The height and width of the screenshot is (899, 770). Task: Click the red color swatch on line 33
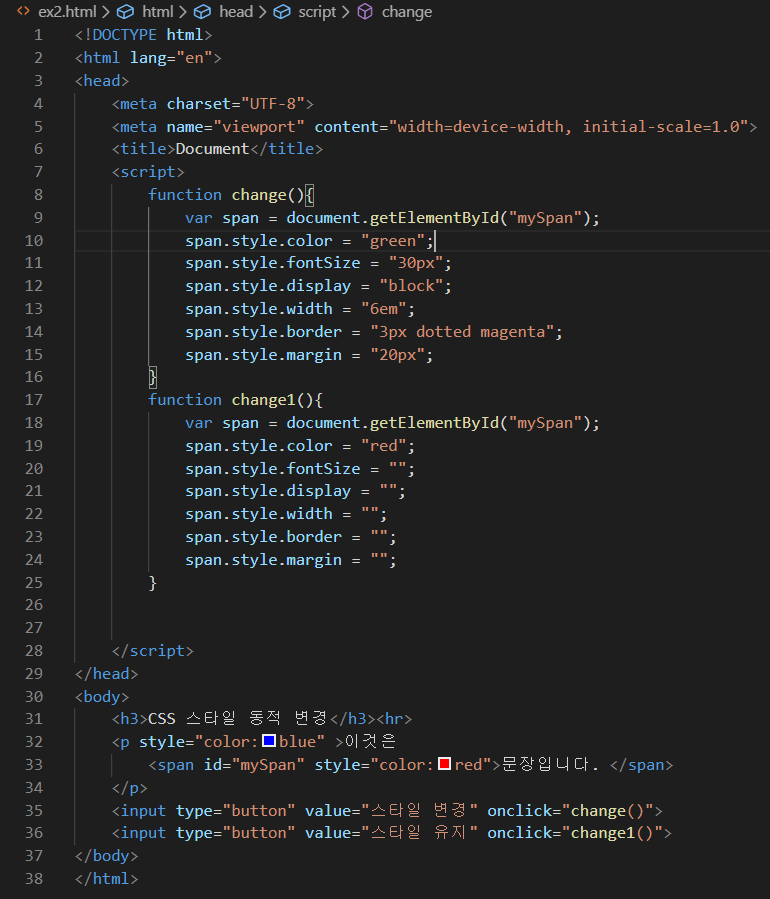click(x=444, y=764)
